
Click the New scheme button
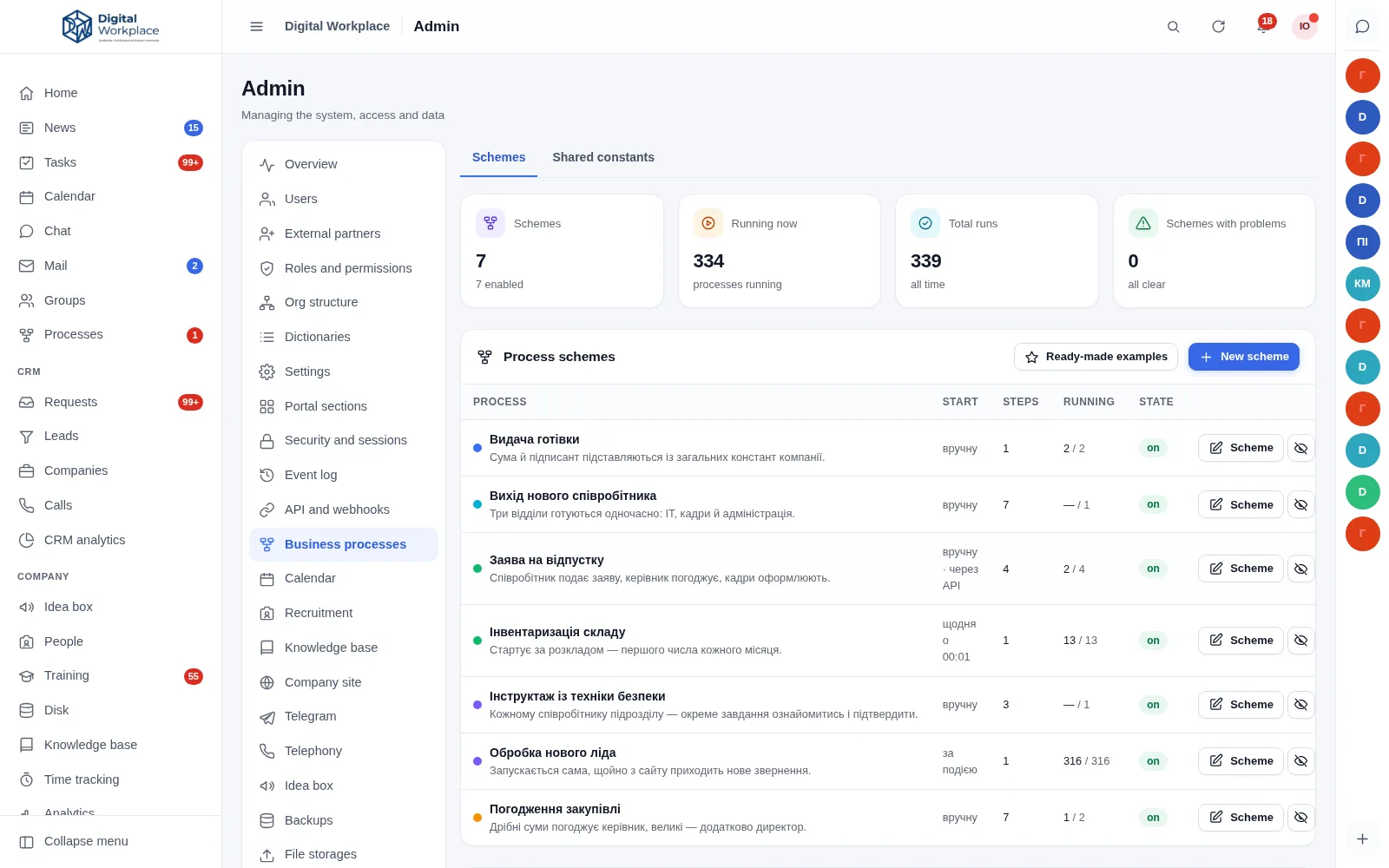1244,357
